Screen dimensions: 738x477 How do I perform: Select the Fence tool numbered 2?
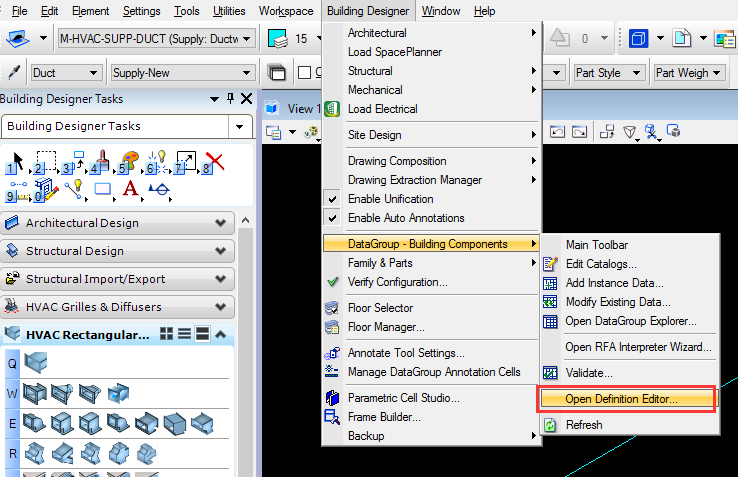(x=45, y=162)
